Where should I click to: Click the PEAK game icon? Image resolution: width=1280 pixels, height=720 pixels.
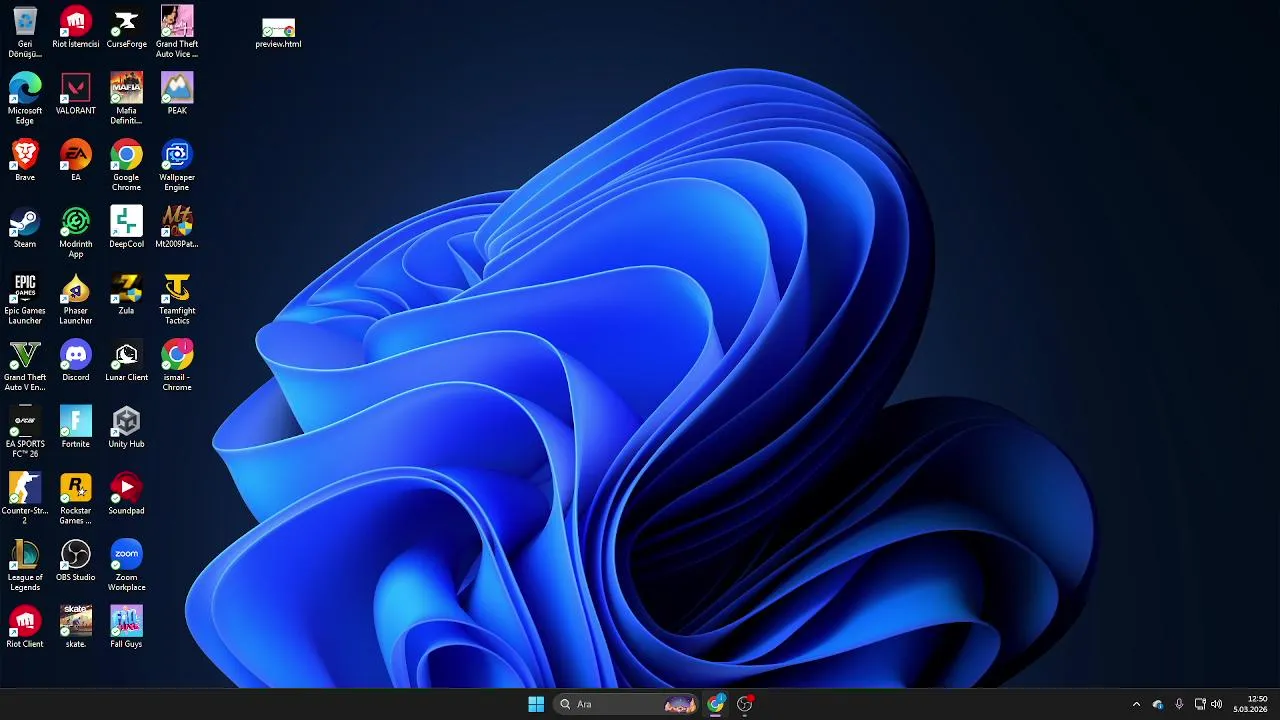pyautogui.click(x=177, y=94)
